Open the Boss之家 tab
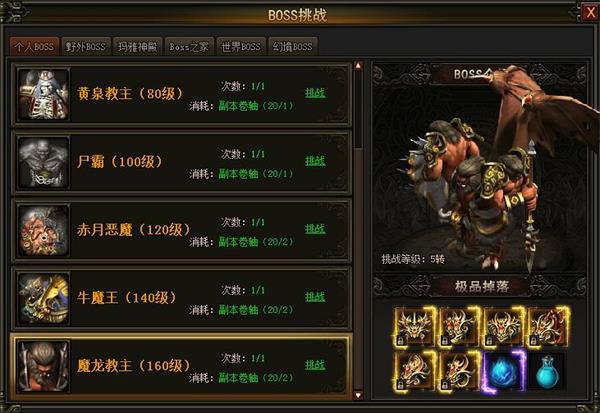Image resolution: width=600 pixels, height=413 pixels. coord(189,47)
